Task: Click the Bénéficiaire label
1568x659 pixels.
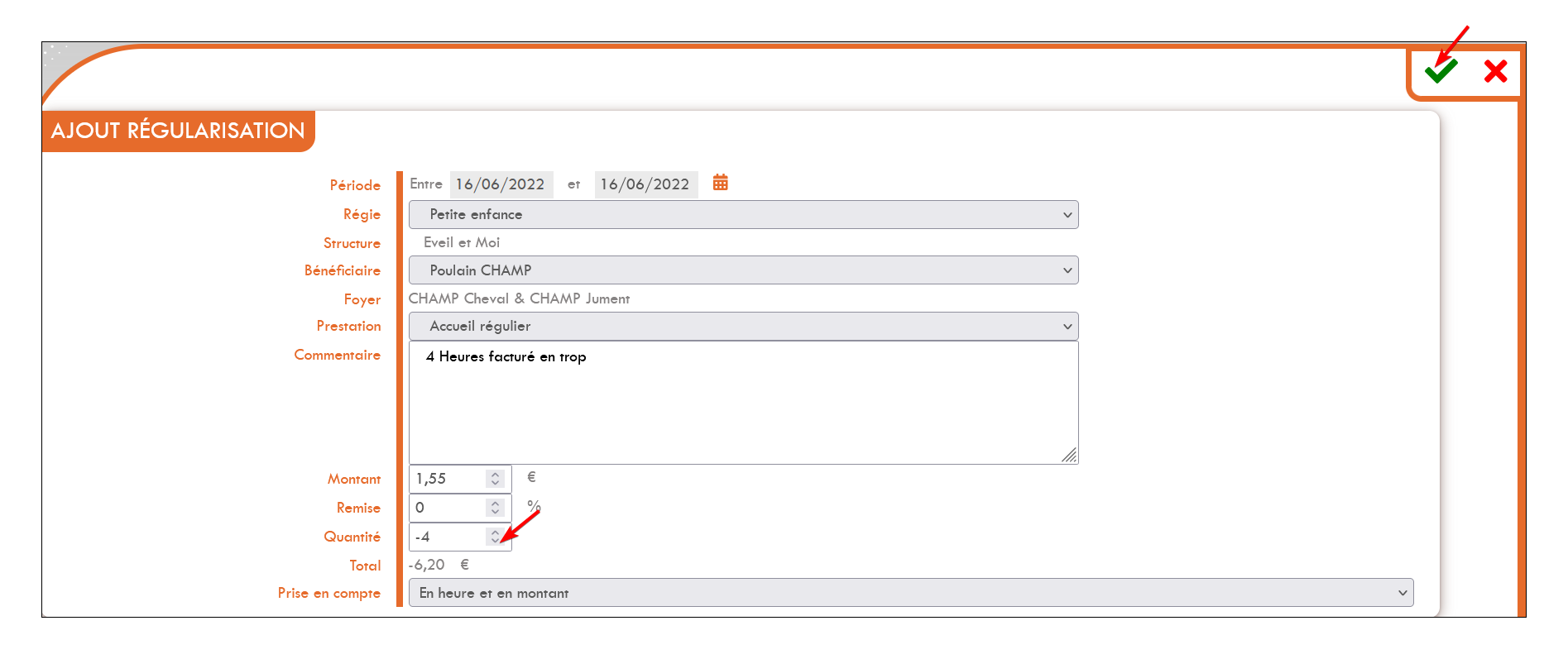Action: 343,270
